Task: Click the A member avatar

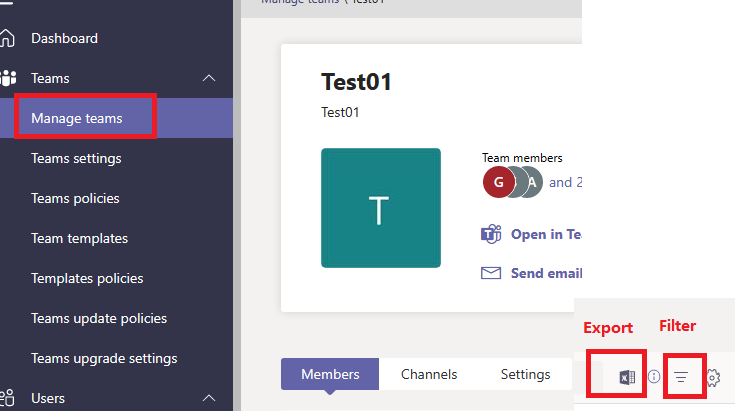Action: 532,182
